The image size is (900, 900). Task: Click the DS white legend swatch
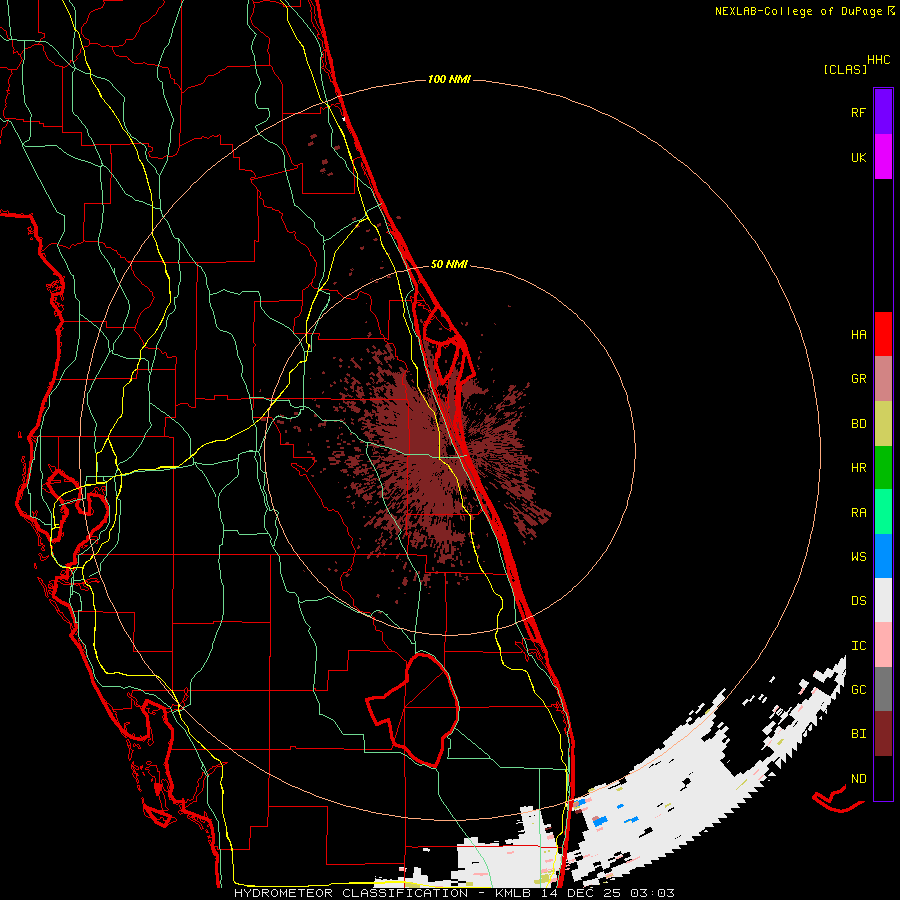[883, 600]
